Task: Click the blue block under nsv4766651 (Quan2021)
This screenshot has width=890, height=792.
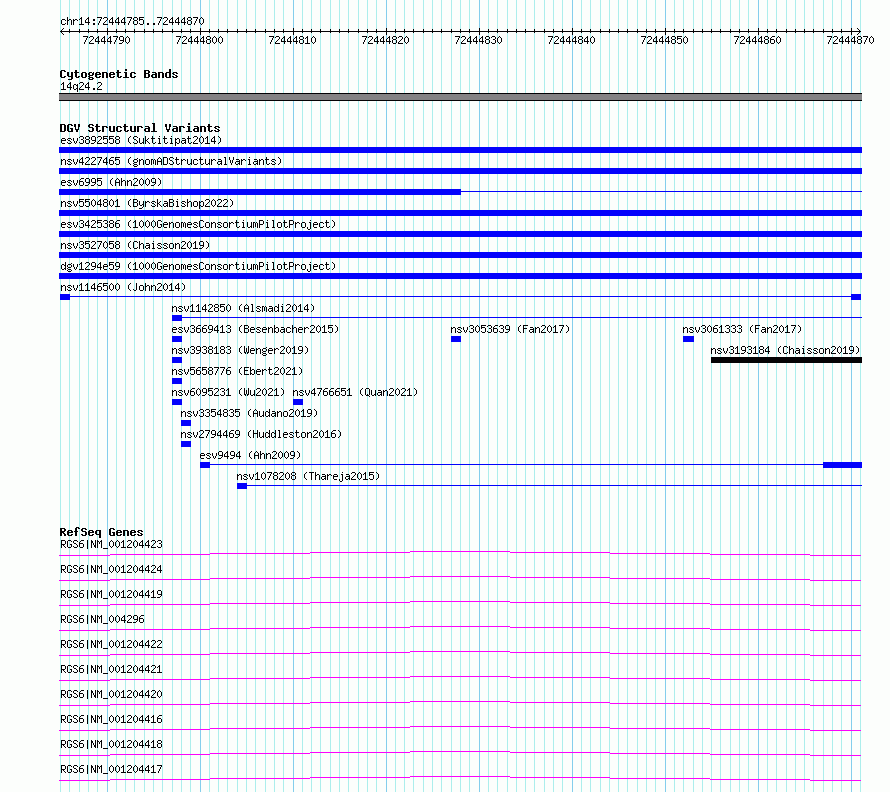Action: pyautogui.click(x=298, y=402)
